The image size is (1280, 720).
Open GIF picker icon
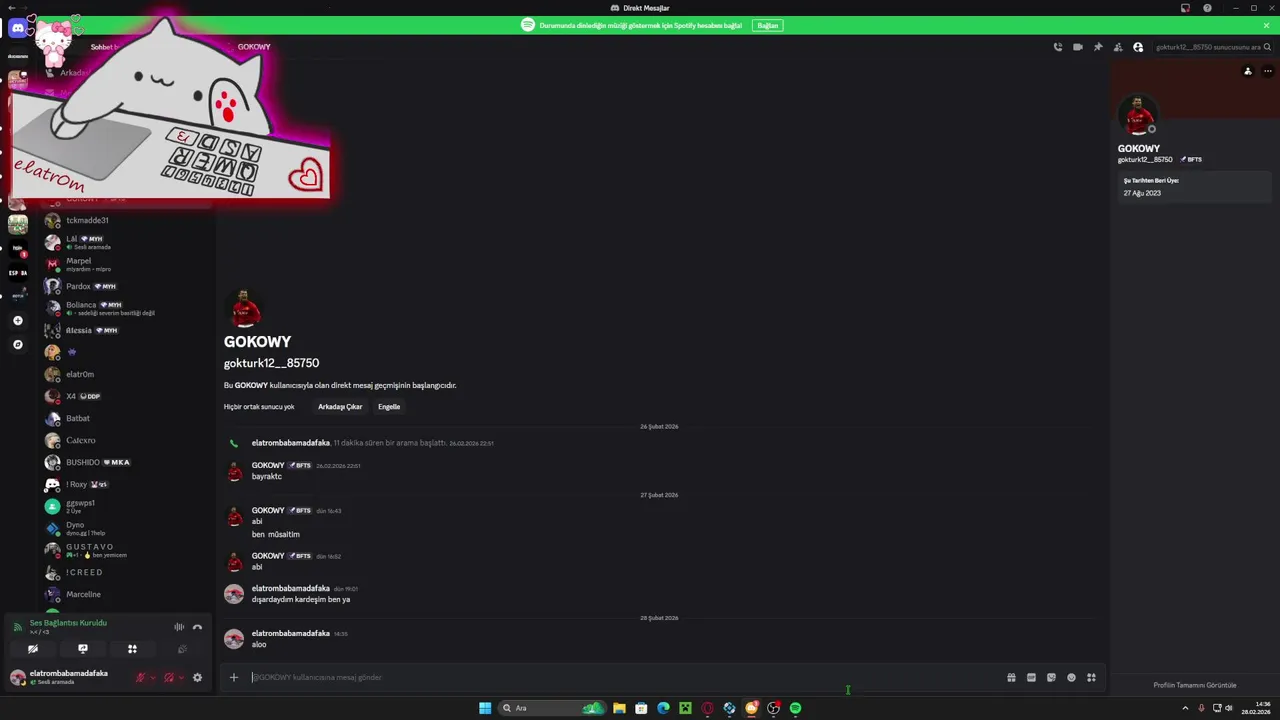1031,677
